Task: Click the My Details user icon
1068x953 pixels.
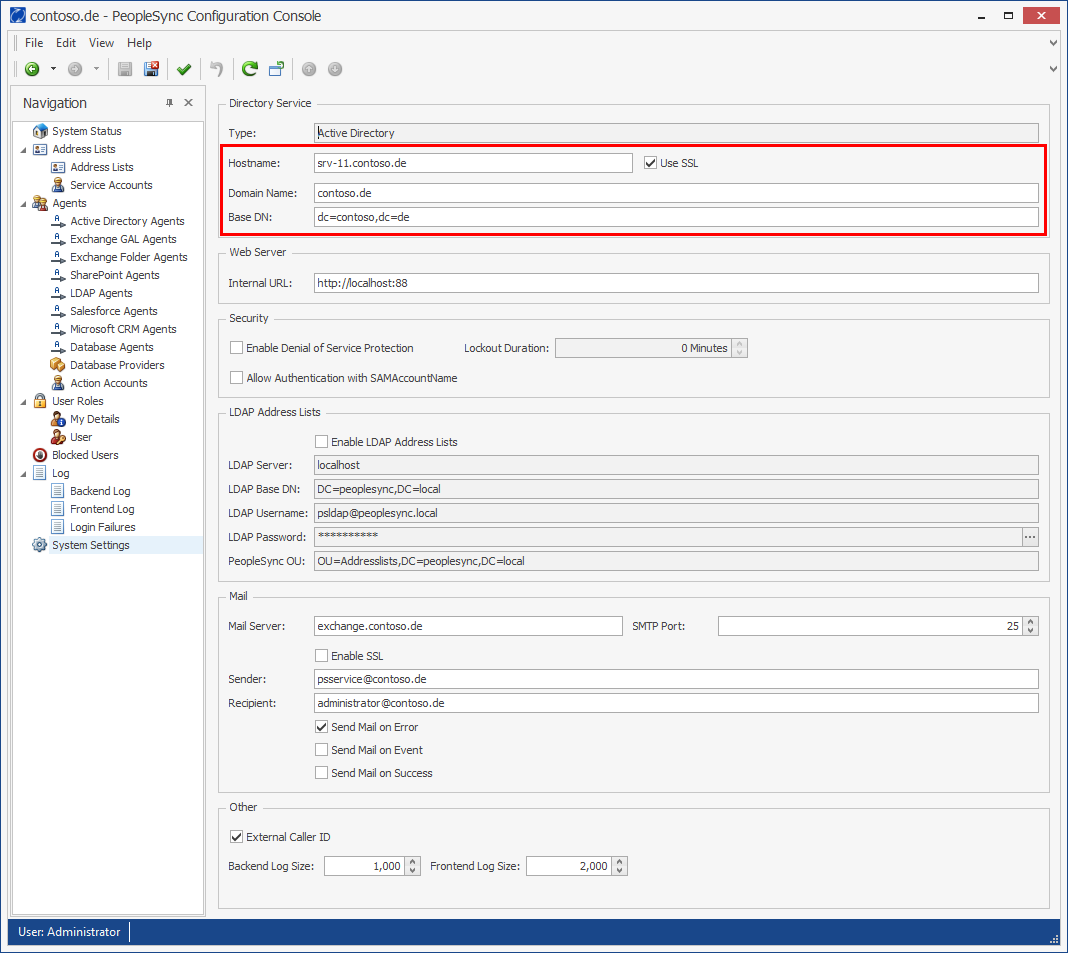Action: click(x=58, y=419)
